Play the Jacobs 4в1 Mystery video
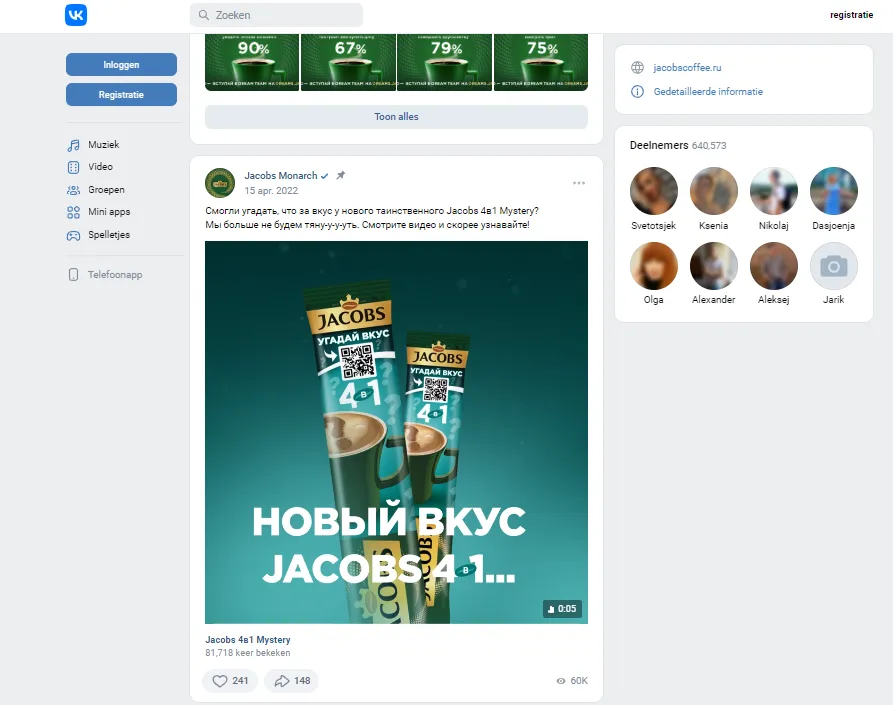893x705 pixels. coord(395,430)
